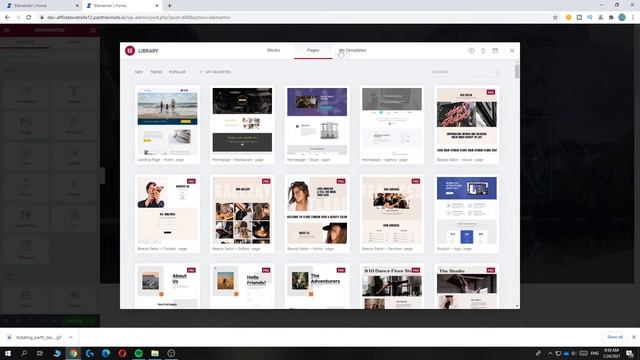This screenshot has height=360, width=640.
Task: Open the Chrome three-dot menu
Action: (x=633, y=18)
